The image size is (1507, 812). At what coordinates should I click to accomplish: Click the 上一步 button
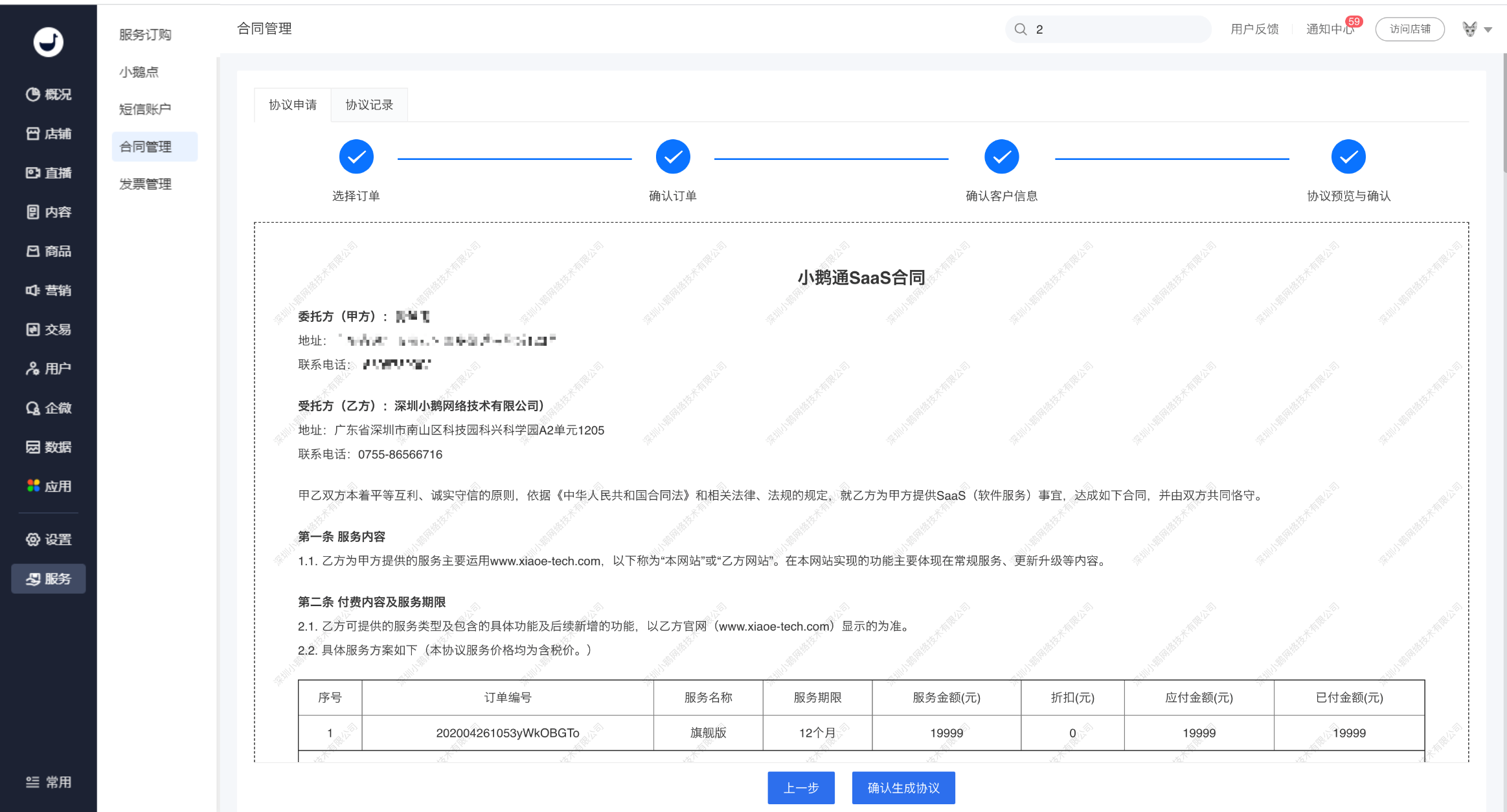point(801,788)
